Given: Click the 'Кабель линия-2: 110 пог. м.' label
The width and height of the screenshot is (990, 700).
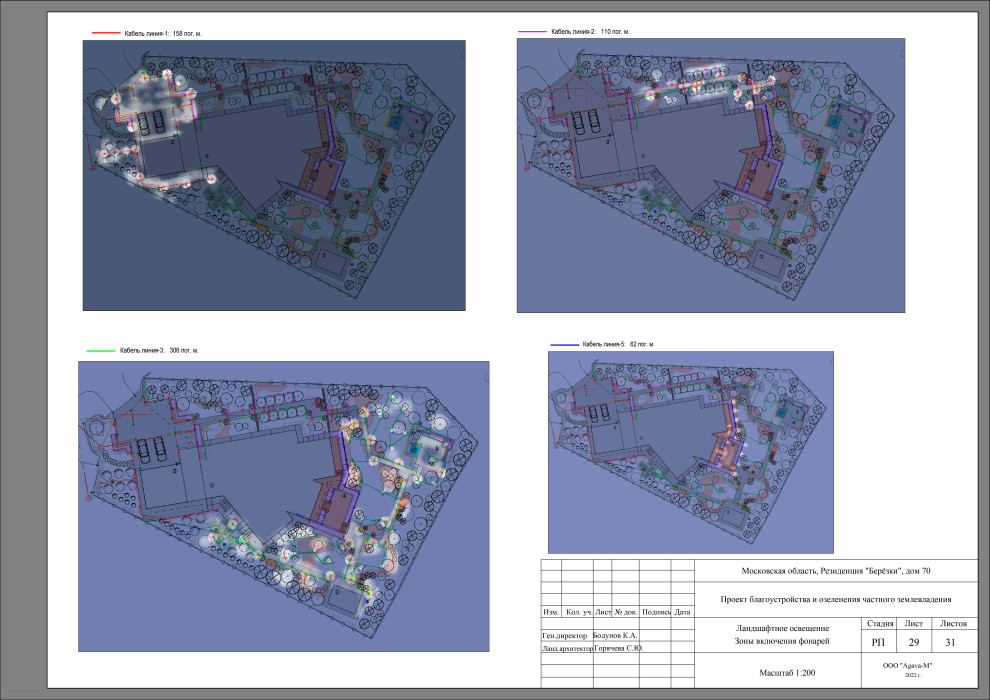Looking at the screenshot, I should tap(590, 32).
